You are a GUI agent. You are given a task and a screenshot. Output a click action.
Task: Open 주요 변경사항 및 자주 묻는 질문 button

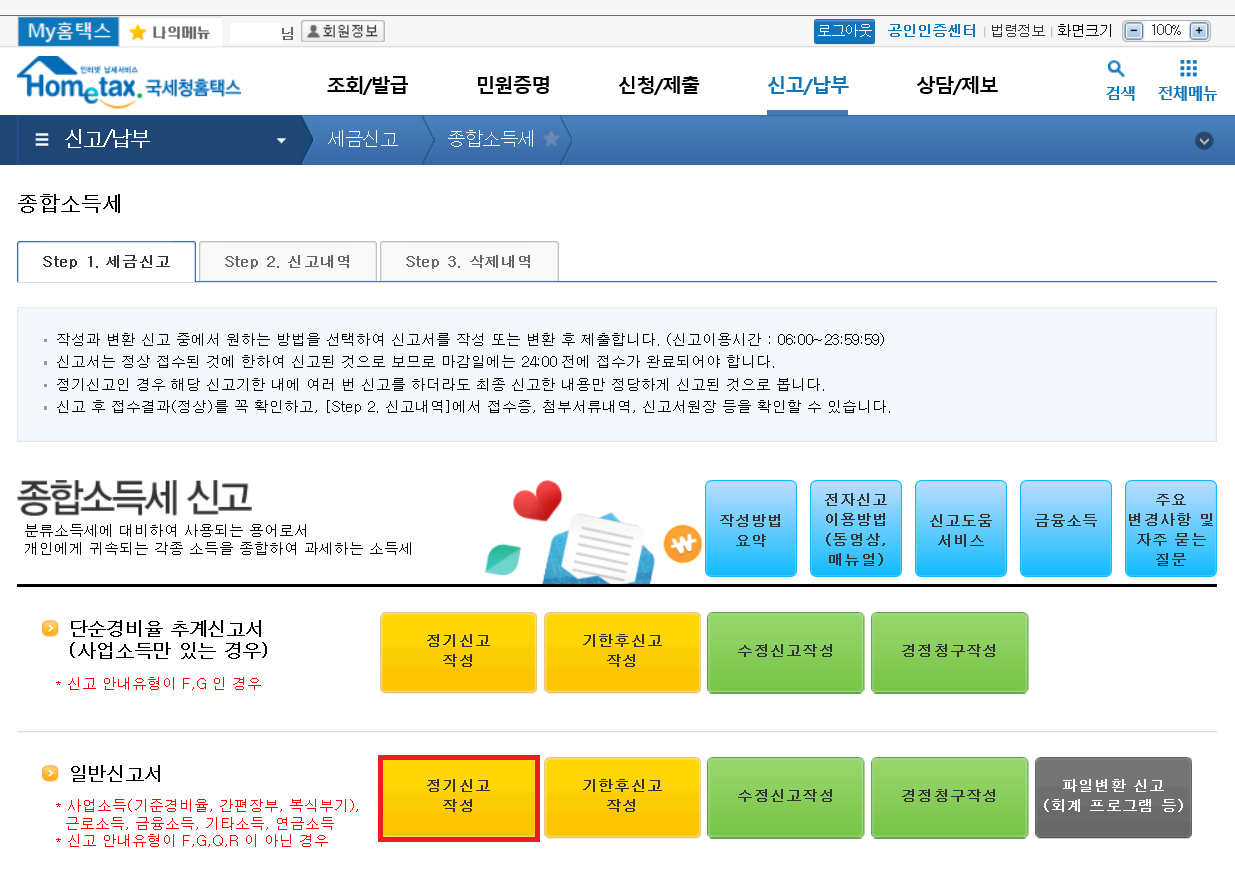point(1171,529)
